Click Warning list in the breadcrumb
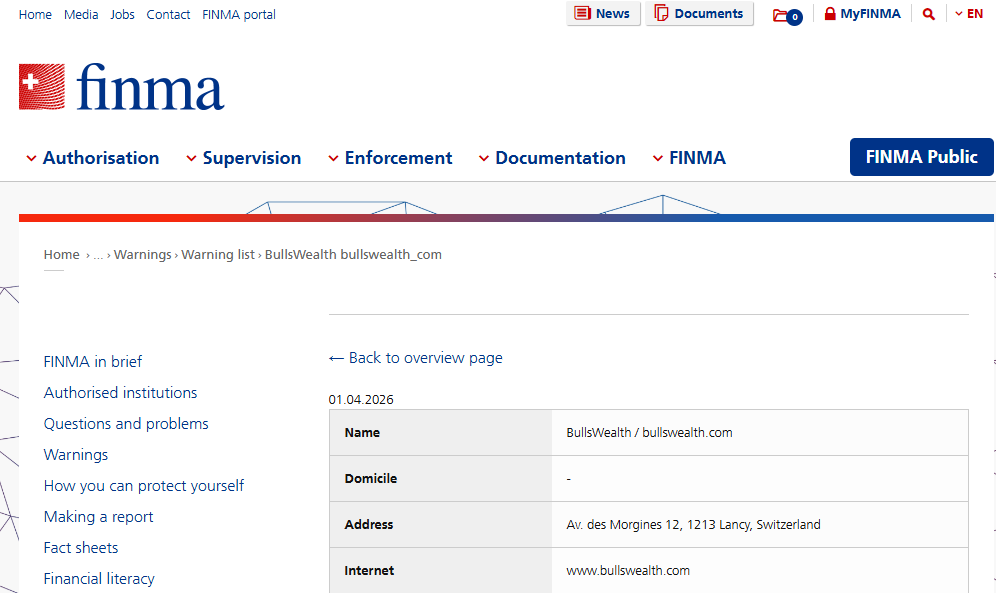996x593 pixels. pos(218,255)
